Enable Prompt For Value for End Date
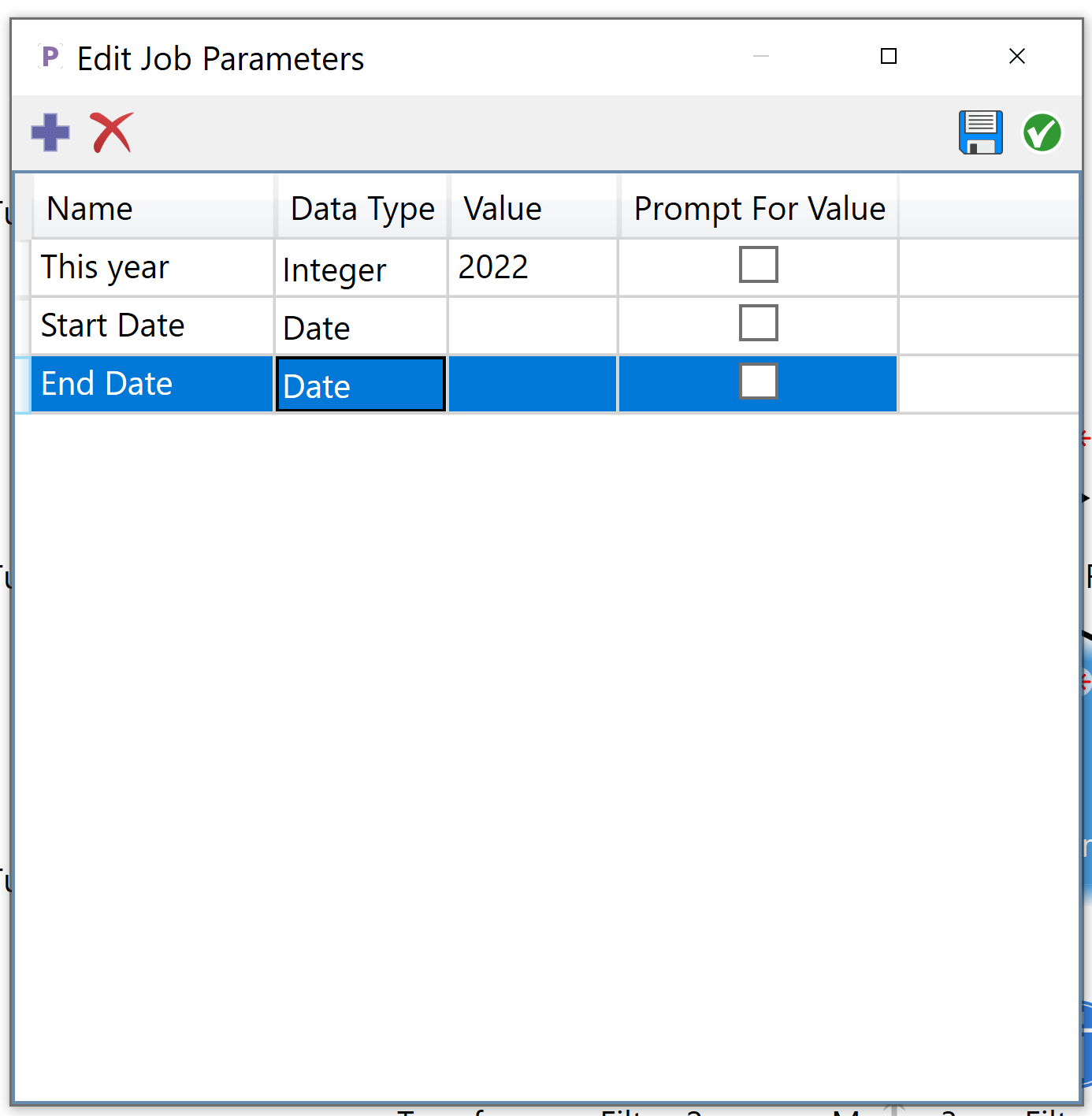 759,381
